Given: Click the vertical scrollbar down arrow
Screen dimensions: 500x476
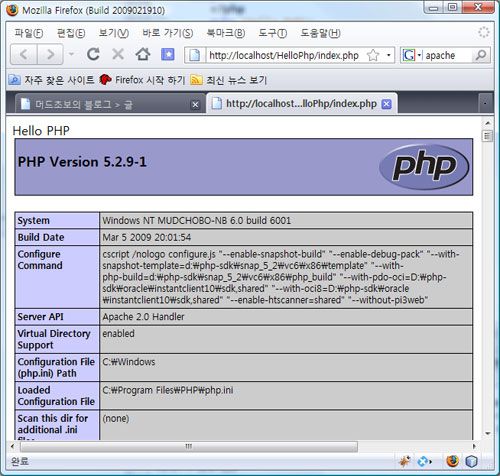Looking at the screenshot, I should 488,434.
